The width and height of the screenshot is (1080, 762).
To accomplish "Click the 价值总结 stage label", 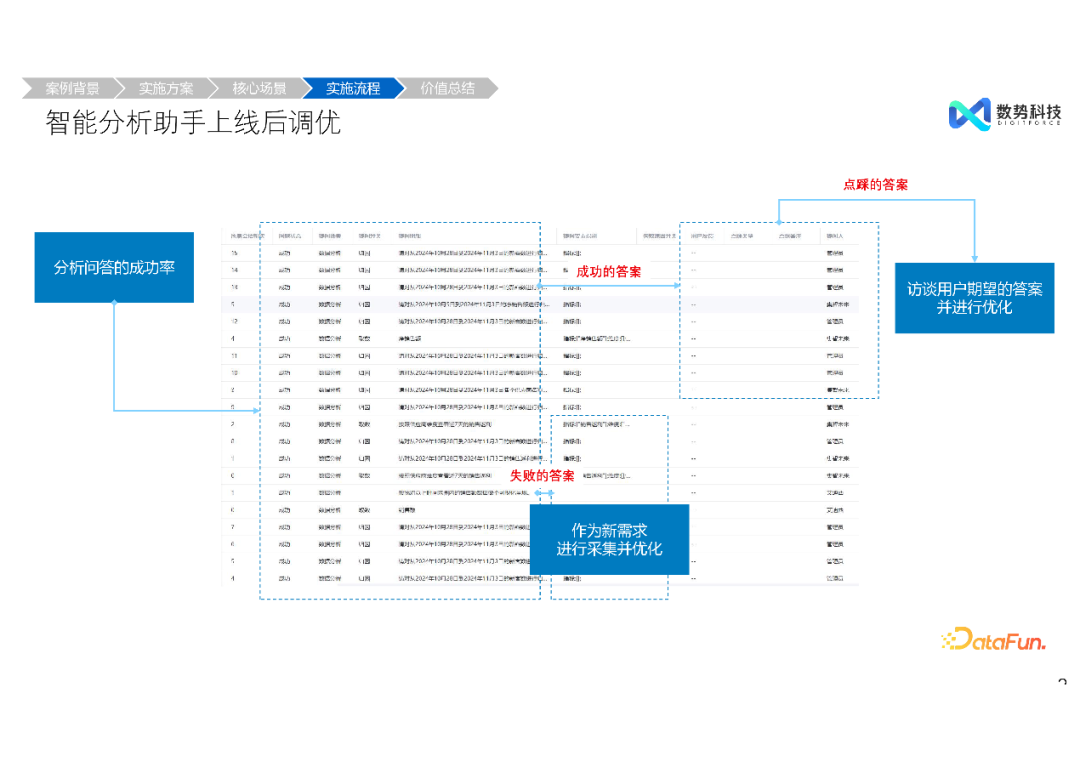I will click(447, 88).
